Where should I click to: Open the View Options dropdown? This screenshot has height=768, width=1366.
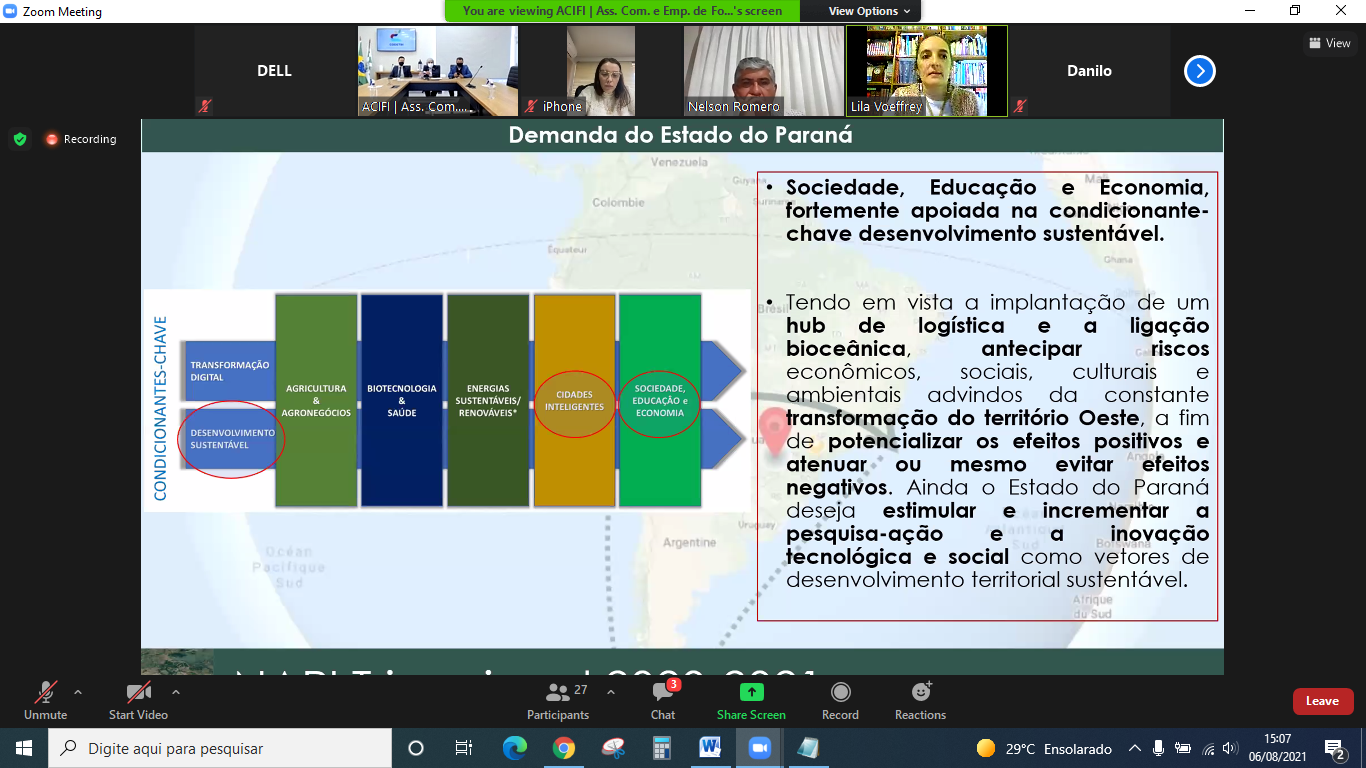[869, 11]
